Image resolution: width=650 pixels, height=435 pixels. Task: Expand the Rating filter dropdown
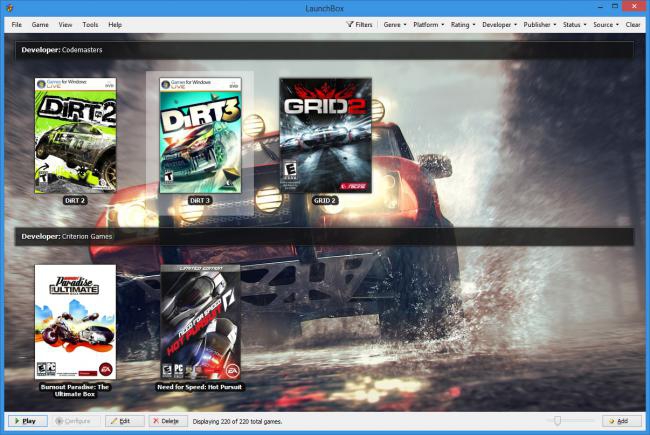coord(463,24)
